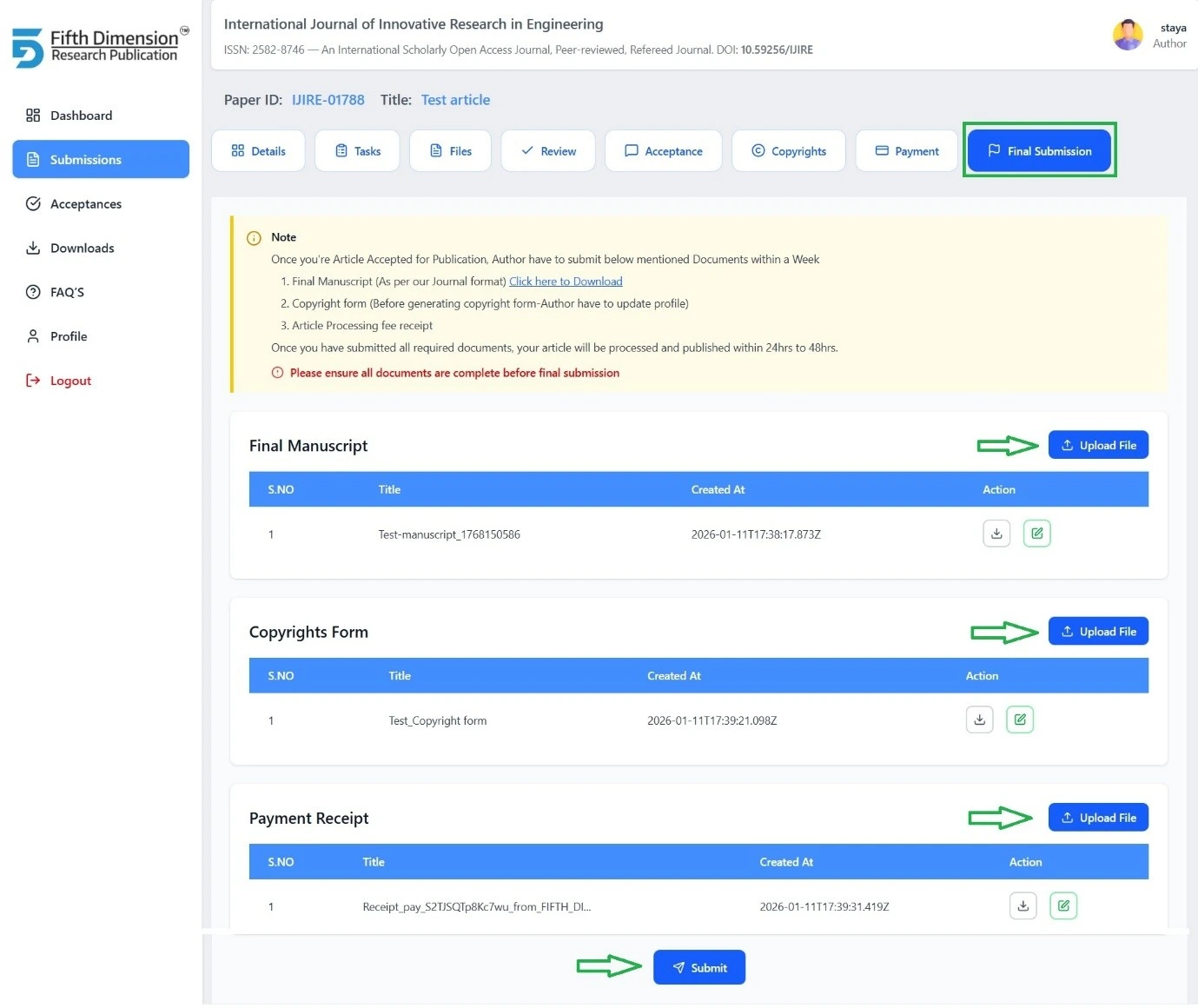The width and height of the screenshot is (1198, 1008).
Task: Open the Files tab
Action: click(x=450, y=151)
